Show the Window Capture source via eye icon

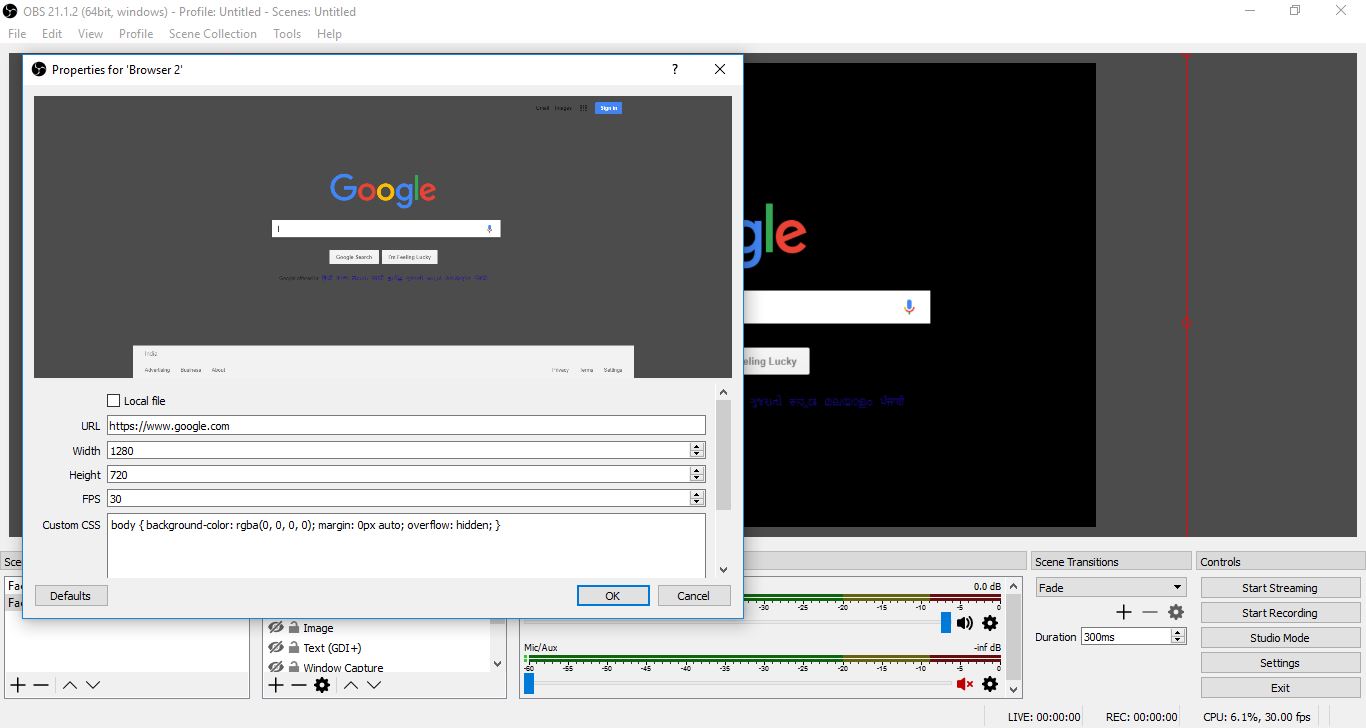[276, 667]
